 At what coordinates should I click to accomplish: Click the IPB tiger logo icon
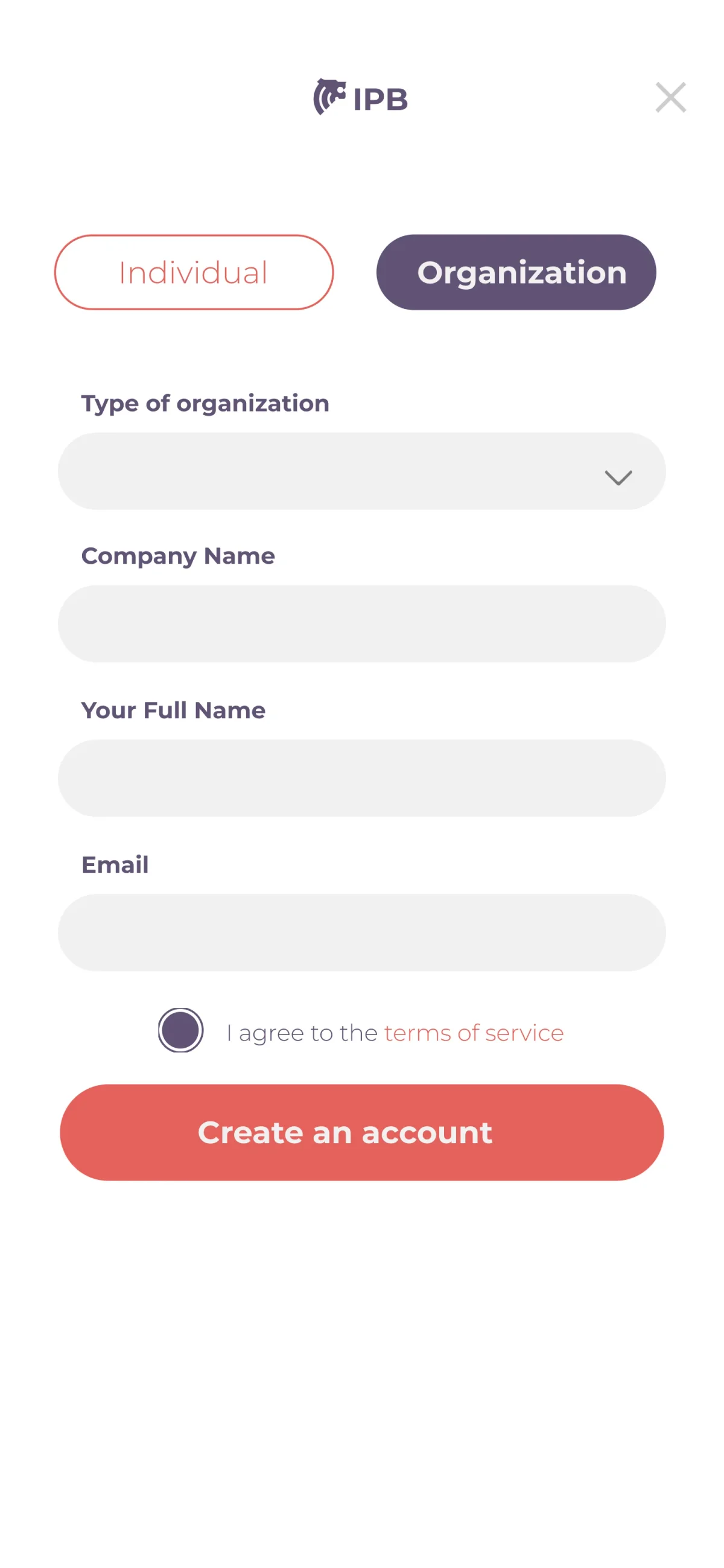point(329,97)
